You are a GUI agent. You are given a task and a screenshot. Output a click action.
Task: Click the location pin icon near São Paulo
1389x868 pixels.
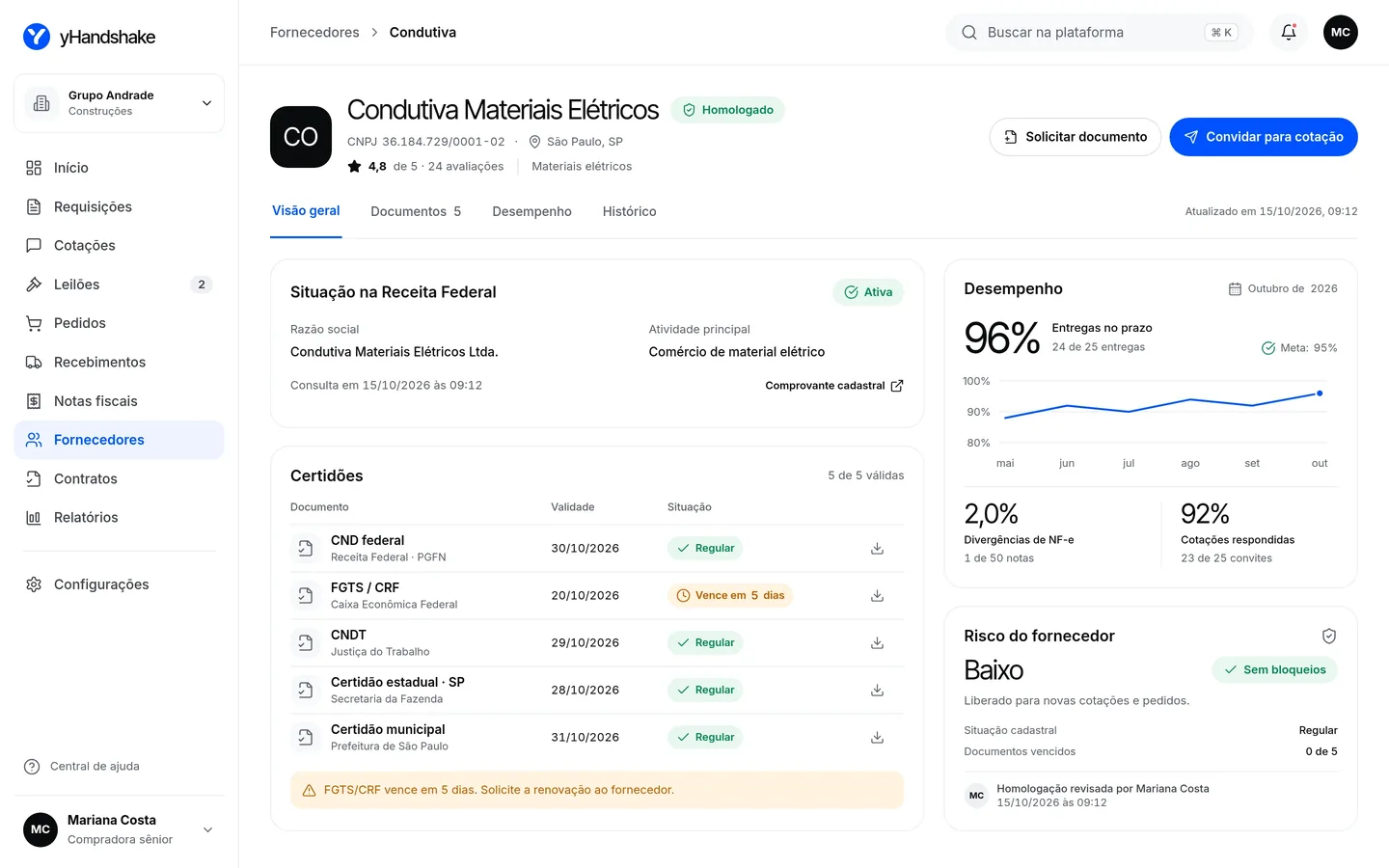point(534,142)
